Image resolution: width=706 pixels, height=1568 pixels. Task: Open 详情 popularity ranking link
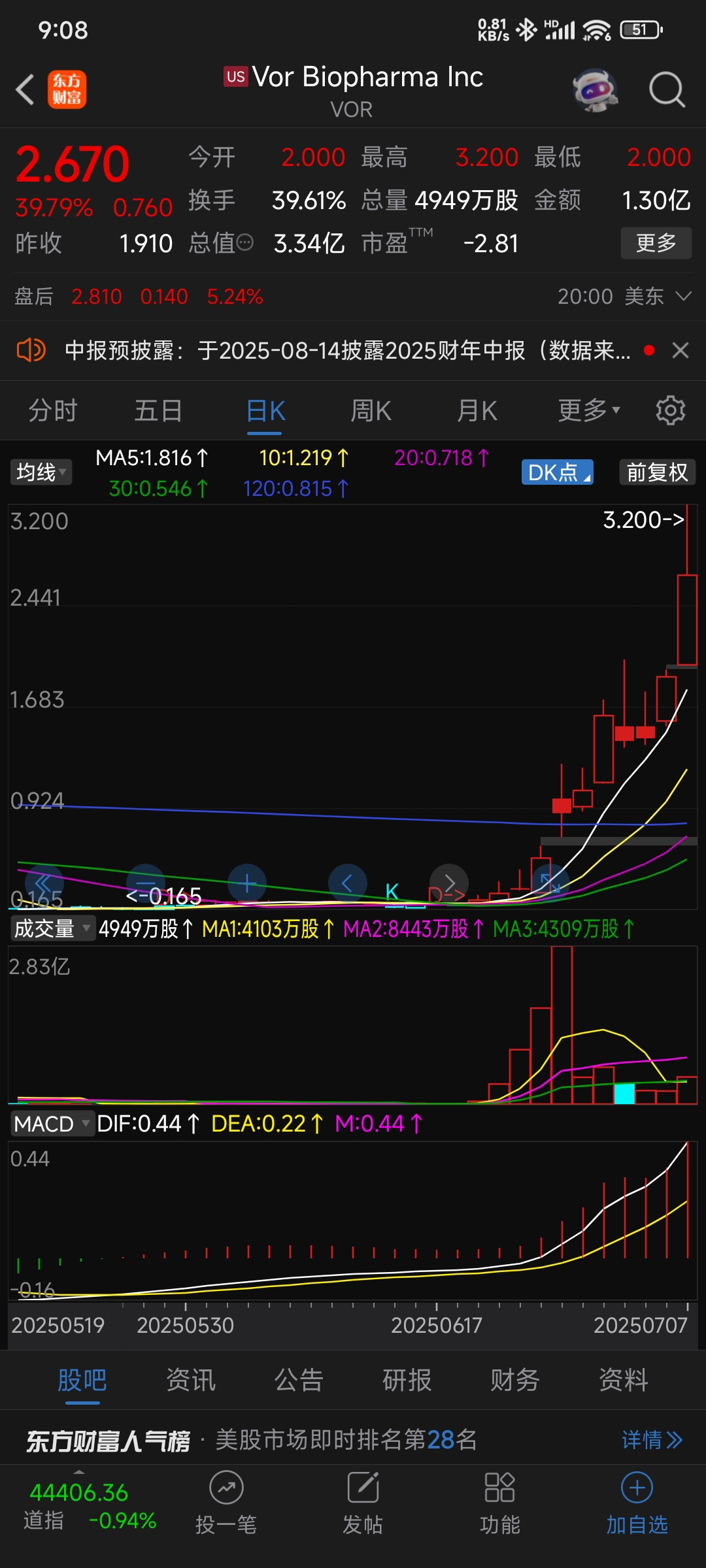pyautogui.click(x=652, y=1440)
